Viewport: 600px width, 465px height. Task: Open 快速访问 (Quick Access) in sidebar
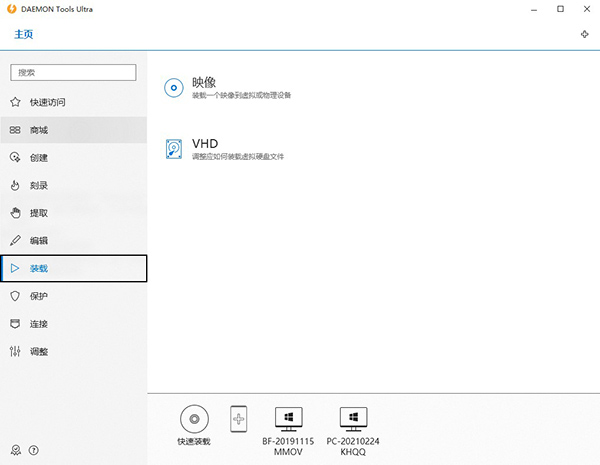(48, 102)
